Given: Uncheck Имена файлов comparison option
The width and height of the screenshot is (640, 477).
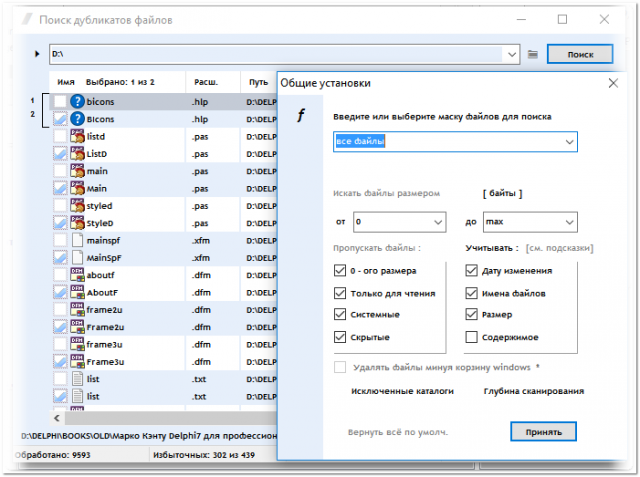Looking at the screenshot, I should (x=471, y=293).
